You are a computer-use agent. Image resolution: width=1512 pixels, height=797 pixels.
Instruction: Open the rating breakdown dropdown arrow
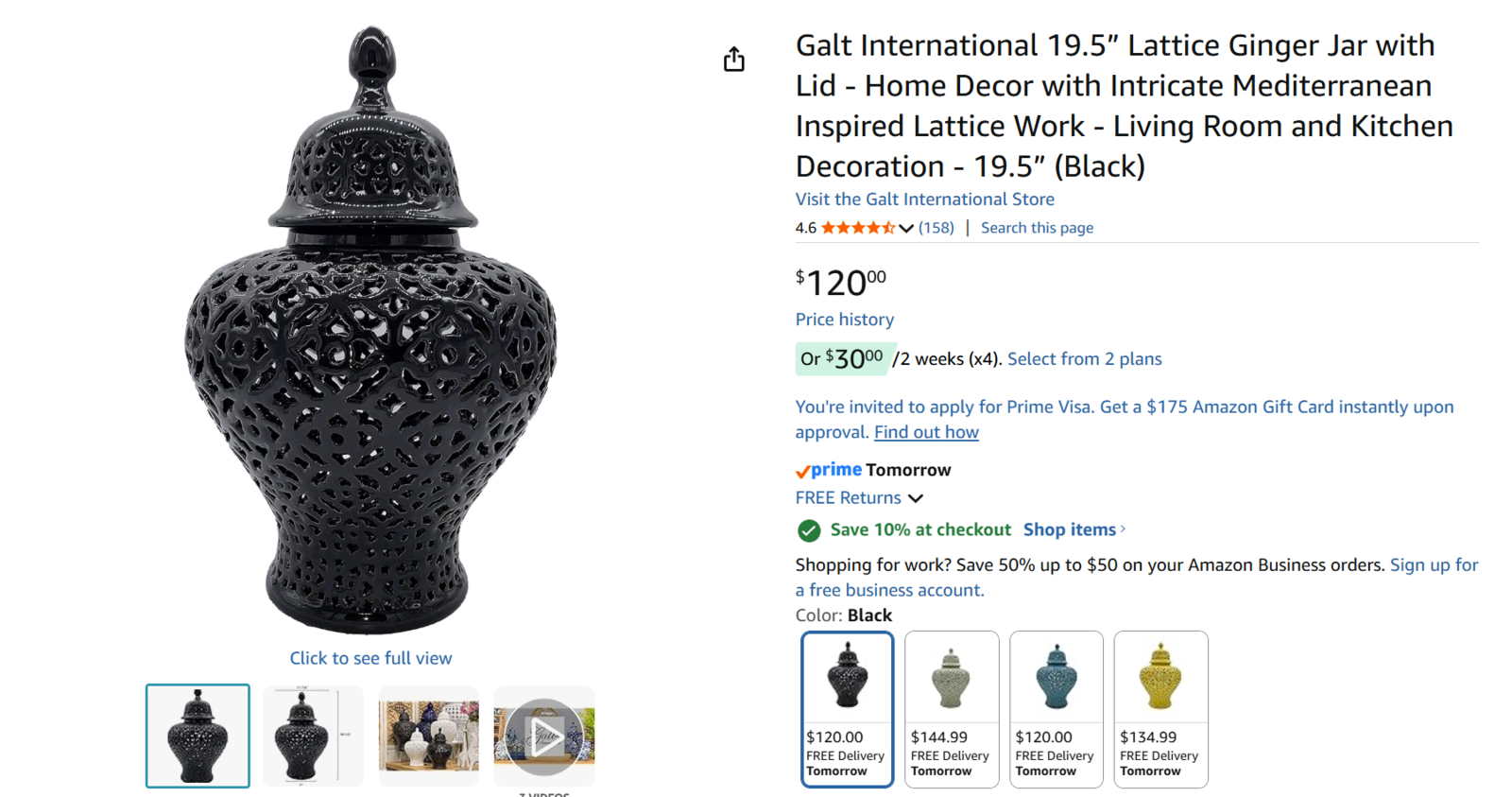point(906,228)
